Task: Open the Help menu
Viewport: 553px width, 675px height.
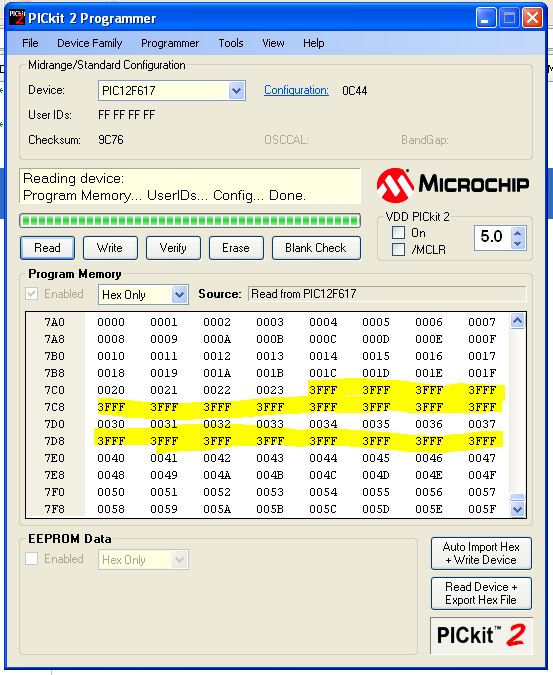Action: [313, 43]
